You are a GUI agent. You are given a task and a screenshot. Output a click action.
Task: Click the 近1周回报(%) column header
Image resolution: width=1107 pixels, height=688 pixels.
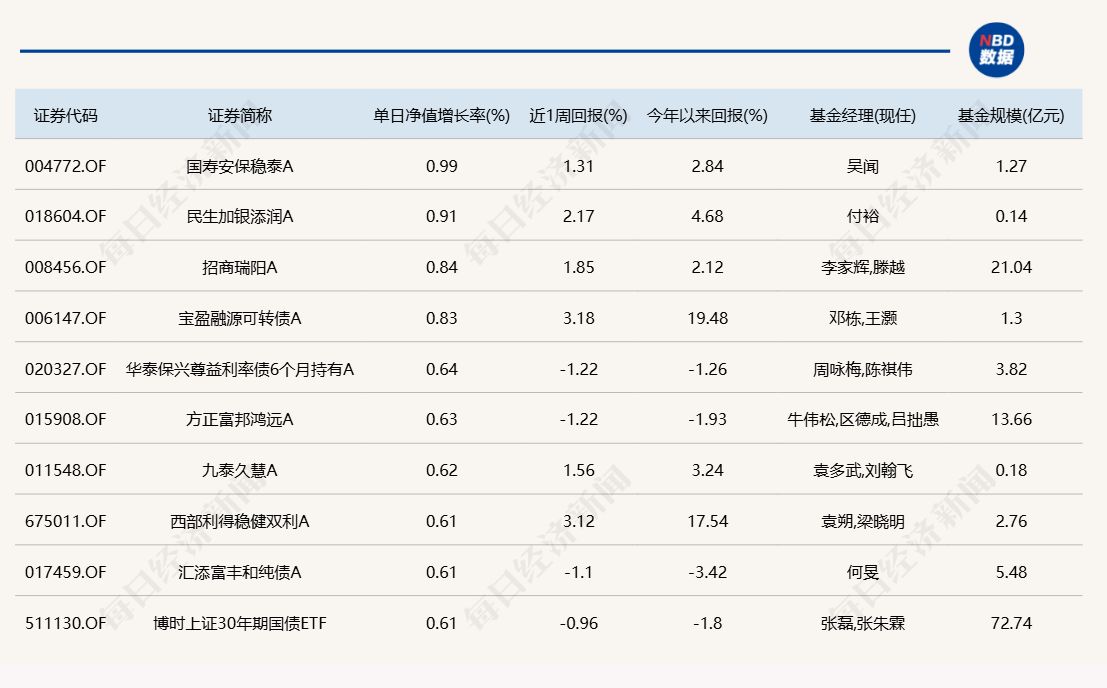[578, 115]
